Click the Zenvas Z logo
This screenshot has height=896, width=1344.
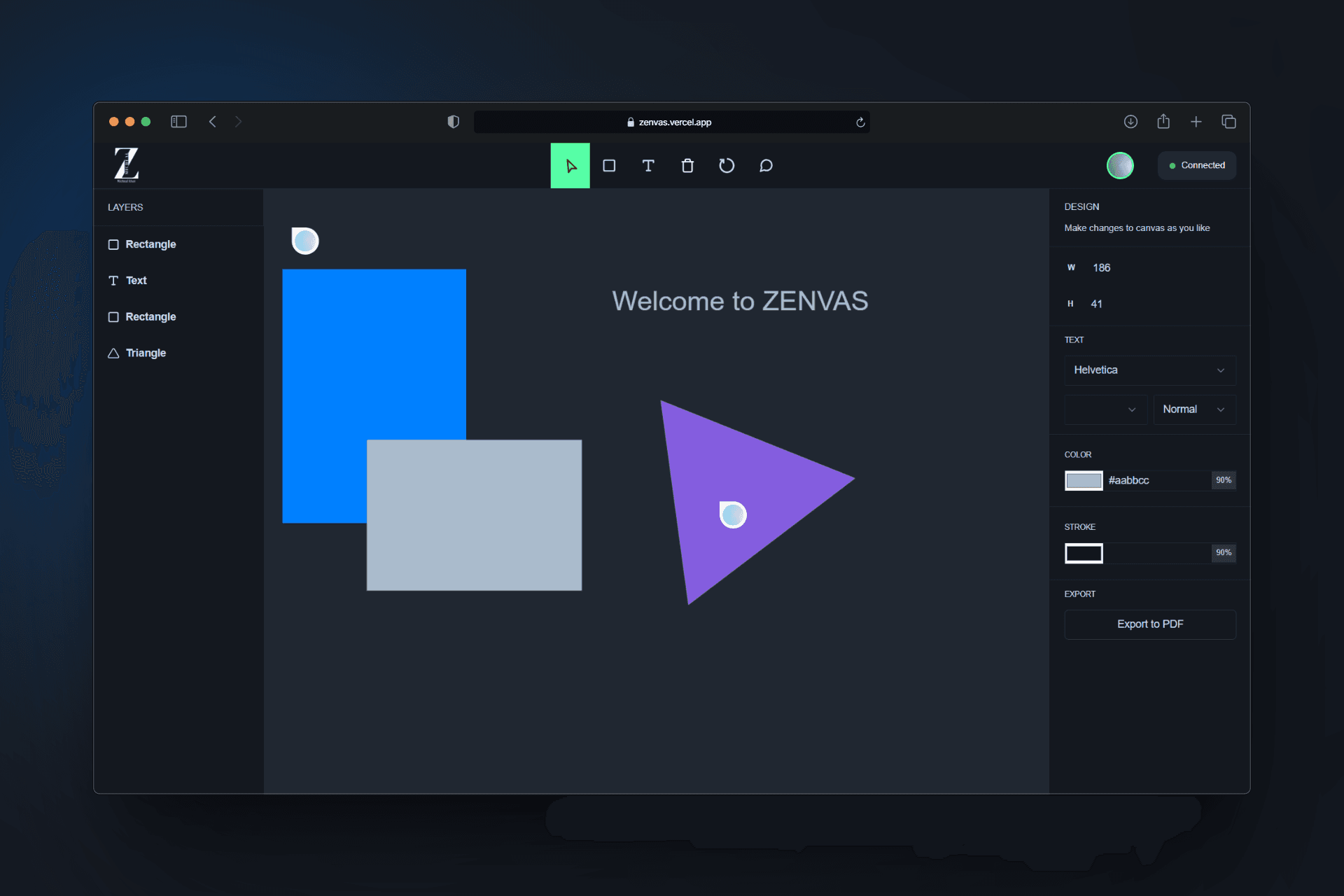click(127, 165)
